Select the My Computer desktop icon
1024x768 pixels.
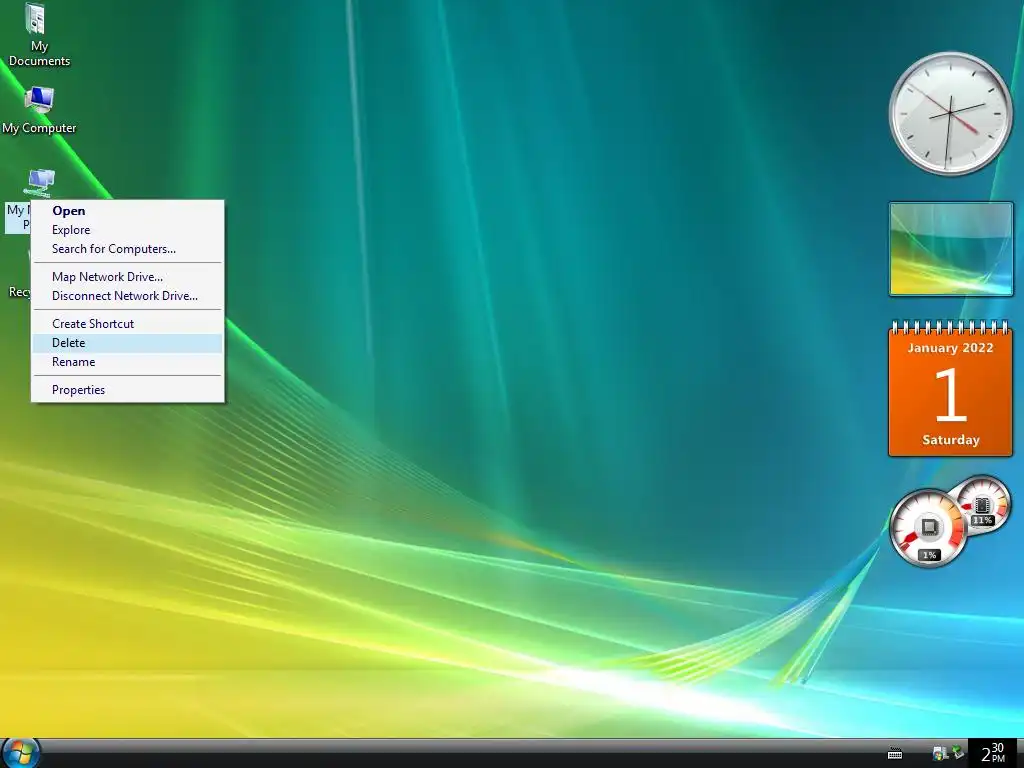click(x=39, y=110)
